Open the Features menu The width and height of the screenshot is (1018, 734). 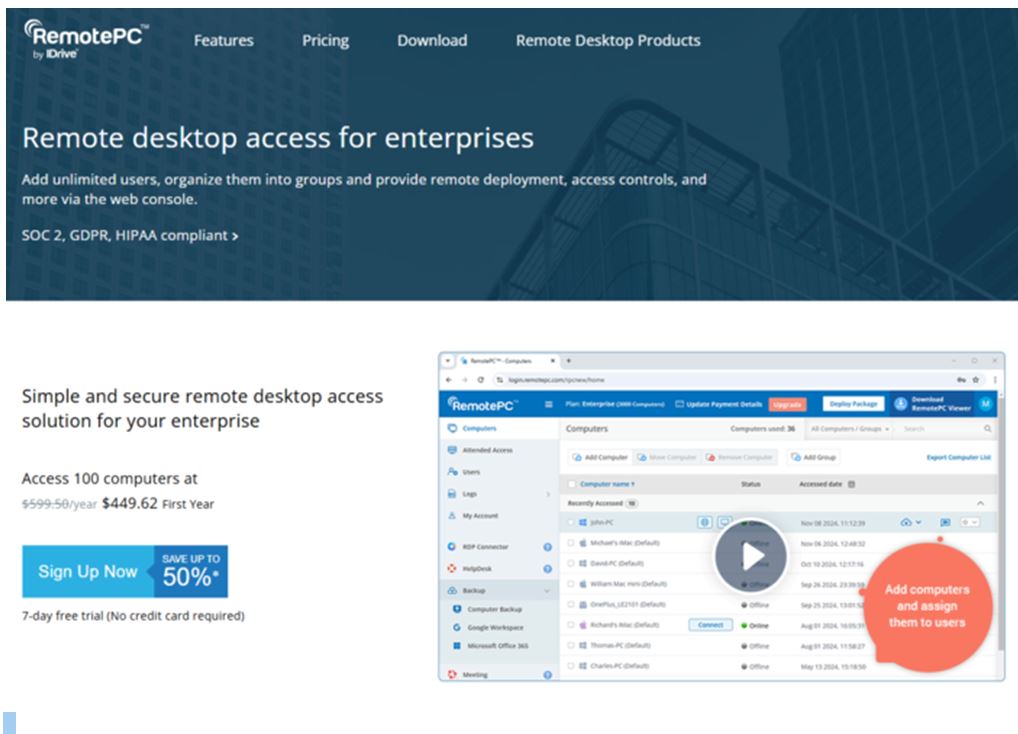click(x=223, y=41)
